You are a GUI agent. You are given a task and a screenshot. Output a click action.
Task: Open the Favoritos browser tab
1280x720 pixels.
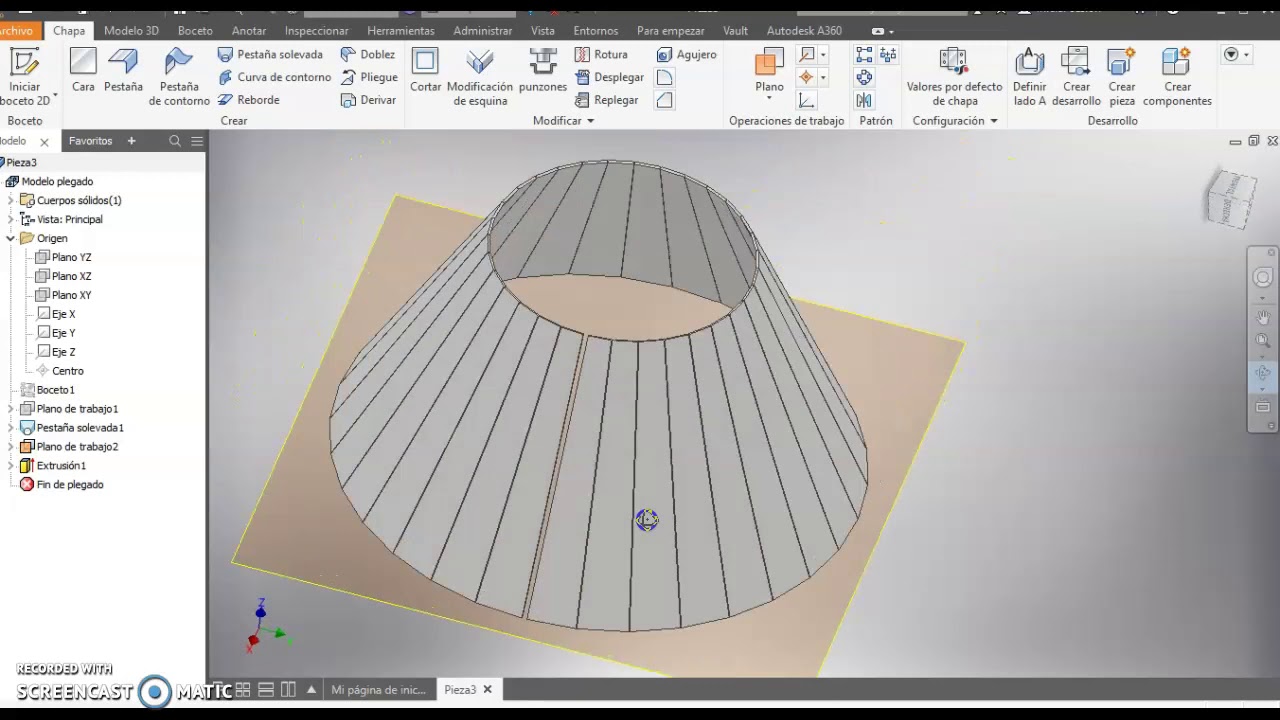tap(90, 141)
